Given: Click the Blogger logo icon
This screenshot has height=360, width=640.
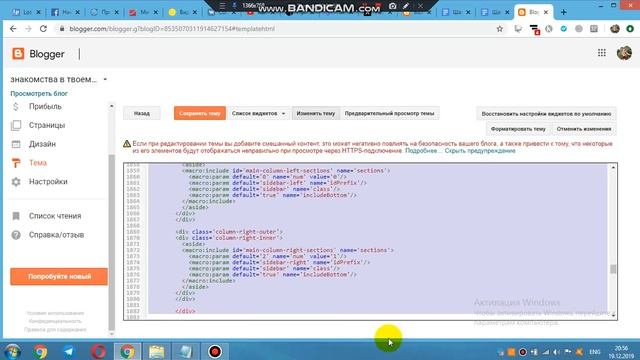Looking at the screenshot, I should pos(18,54).
